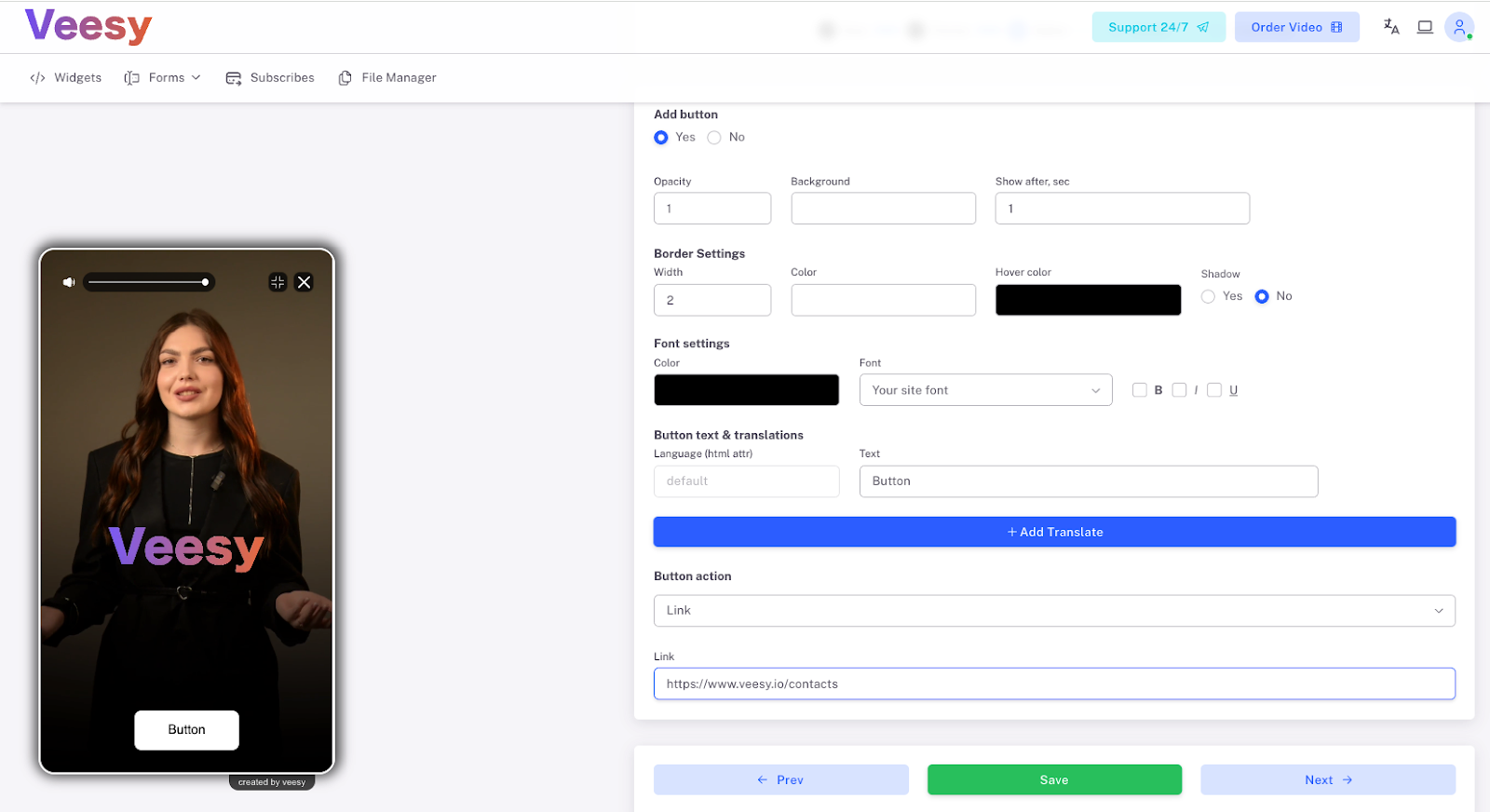The image size is (1490, 812).
Task: Click the Language default field
Action: (x=746, y=481)
